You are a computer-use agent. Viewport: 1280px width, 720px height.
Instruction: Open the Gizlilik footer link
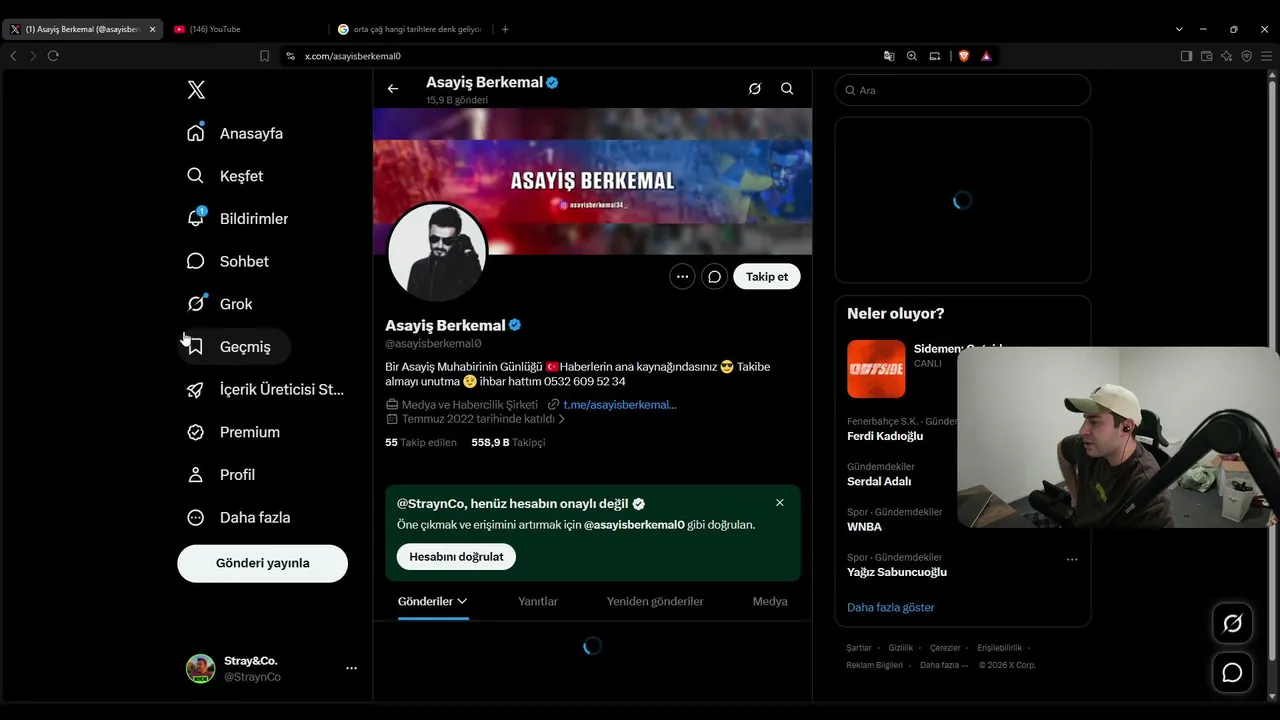coord(901,648)
